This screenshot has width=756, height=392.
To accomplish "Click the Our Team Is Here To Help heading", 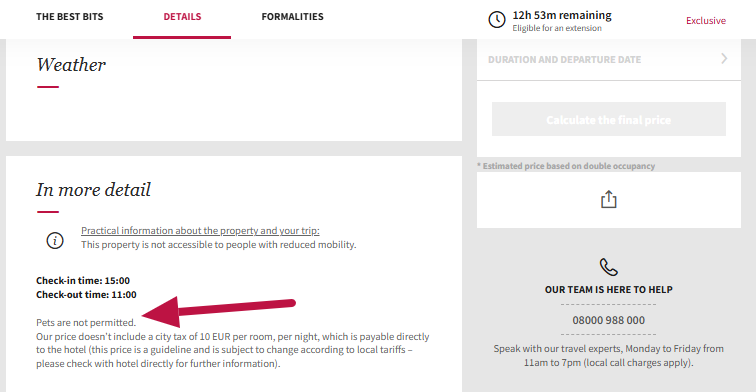I will coord(608,290).
